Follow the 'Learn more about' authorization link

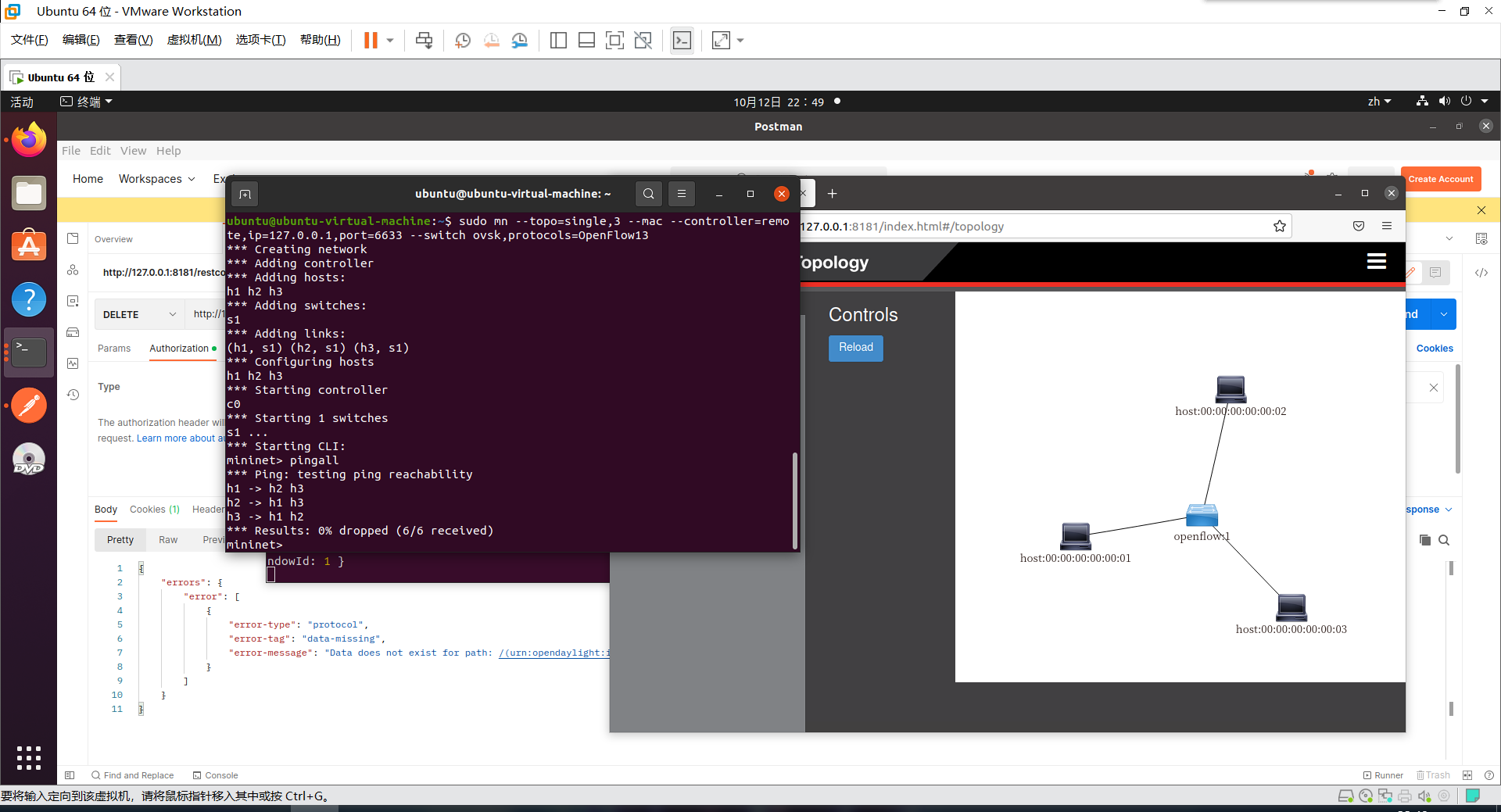tap(180, 438)
